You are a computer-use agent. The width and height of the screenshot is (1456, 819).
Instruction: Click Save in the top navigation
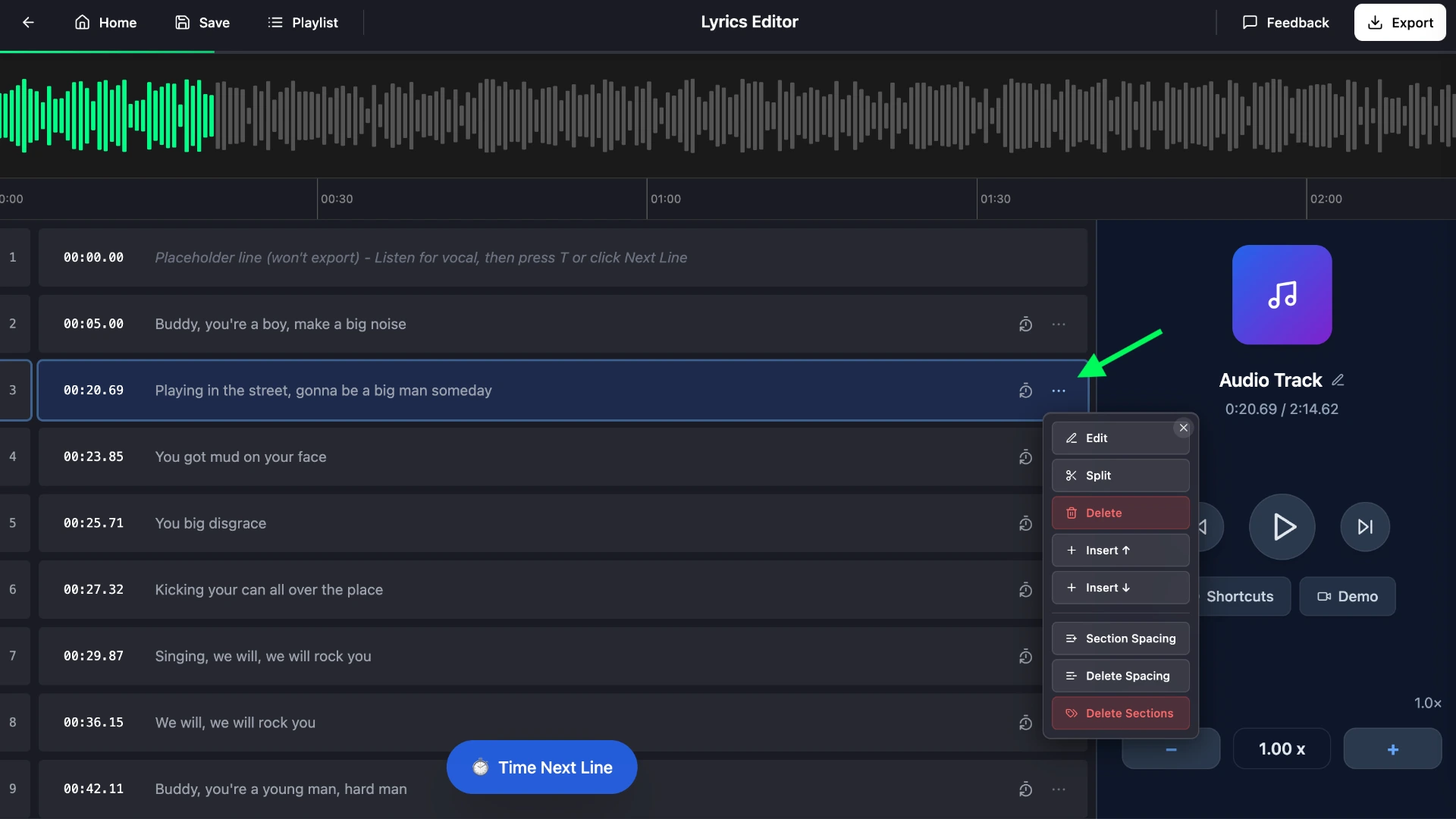pos(201,22)
